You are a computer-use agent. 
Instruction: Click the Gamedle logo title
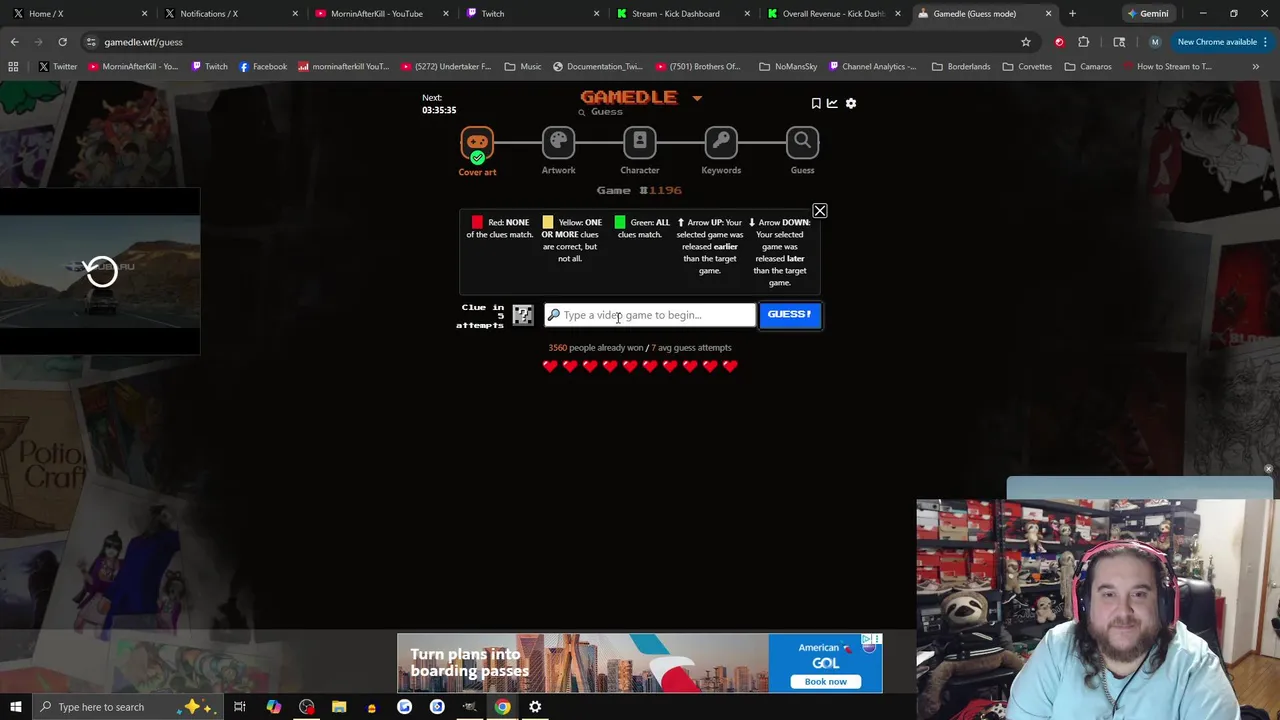point(629,97)
